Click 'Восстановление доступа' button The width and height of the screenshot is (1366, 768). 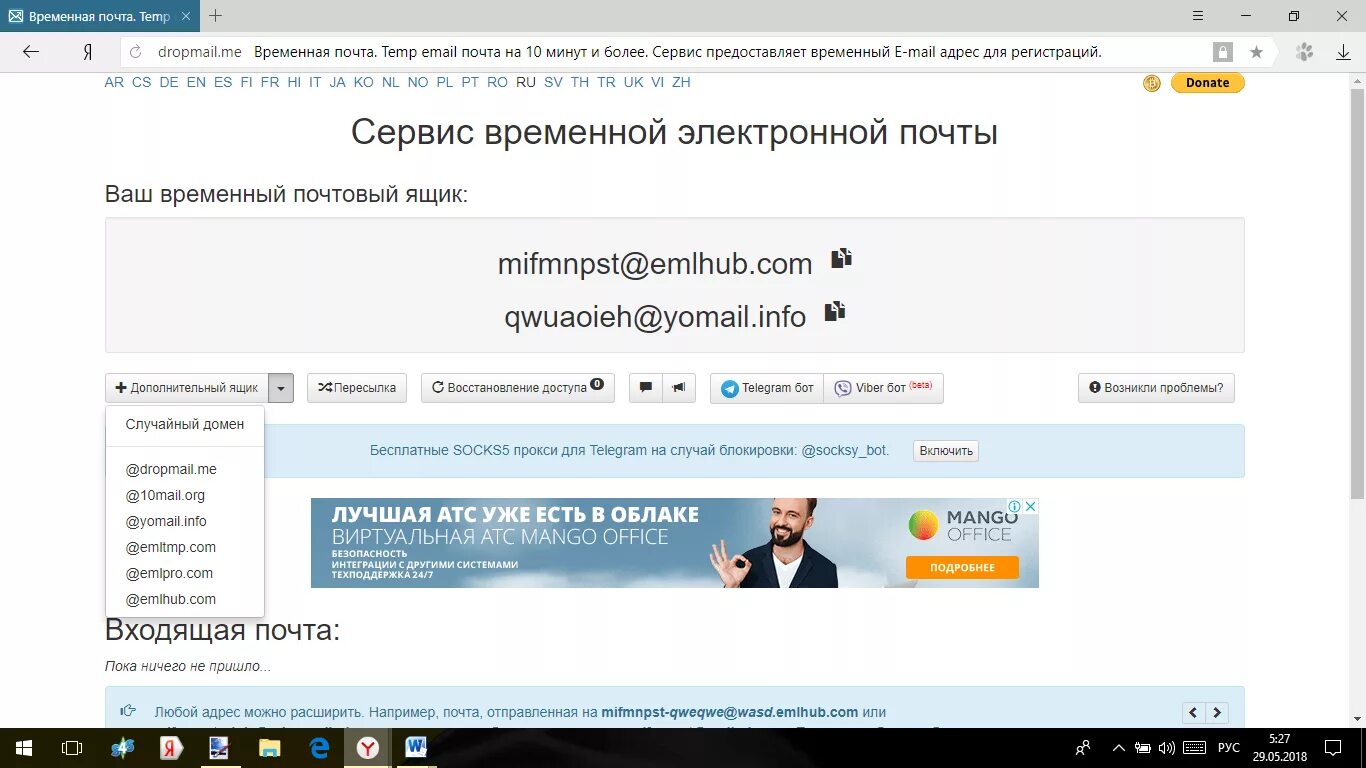(x=518, y=388)
